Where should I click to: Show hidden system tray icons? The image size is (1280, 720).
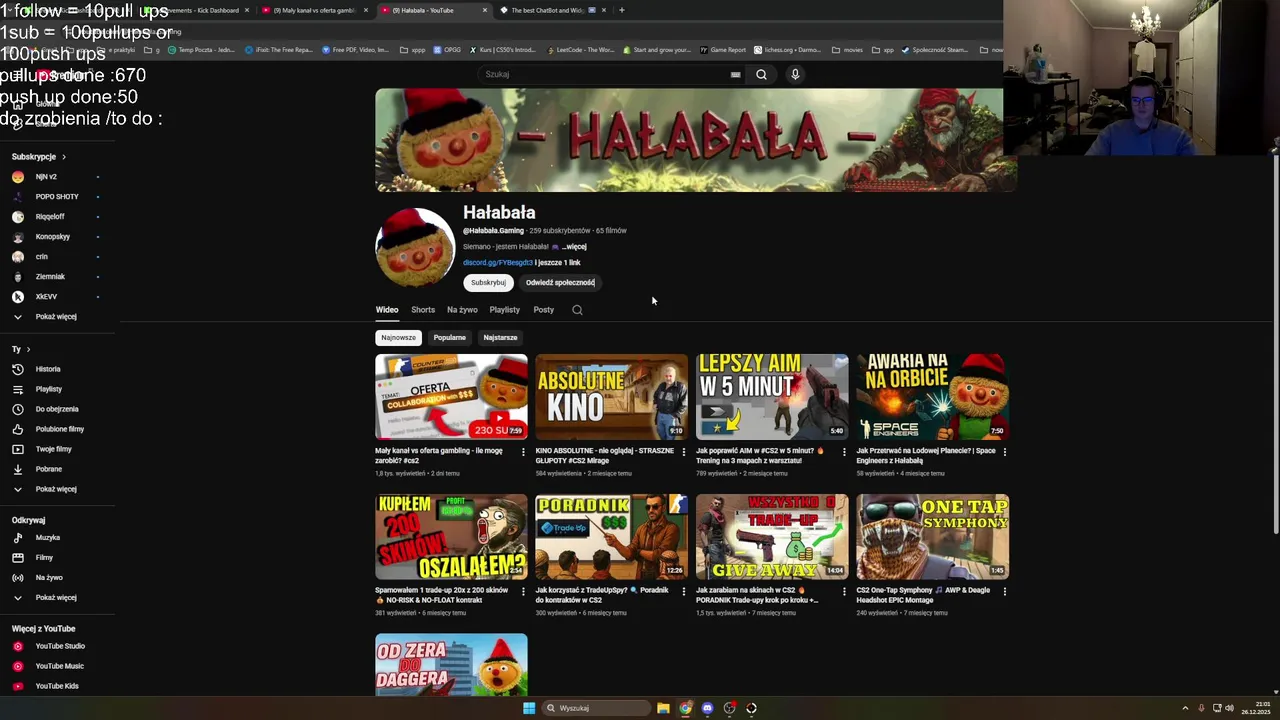click(x=1185, y=708)
